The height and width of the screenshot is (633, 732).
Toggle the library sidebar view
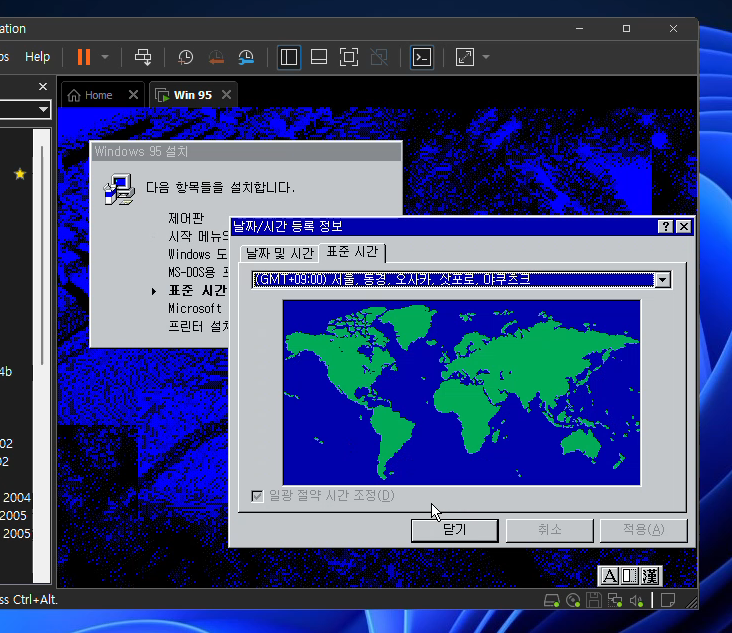(x=289, y=57)
